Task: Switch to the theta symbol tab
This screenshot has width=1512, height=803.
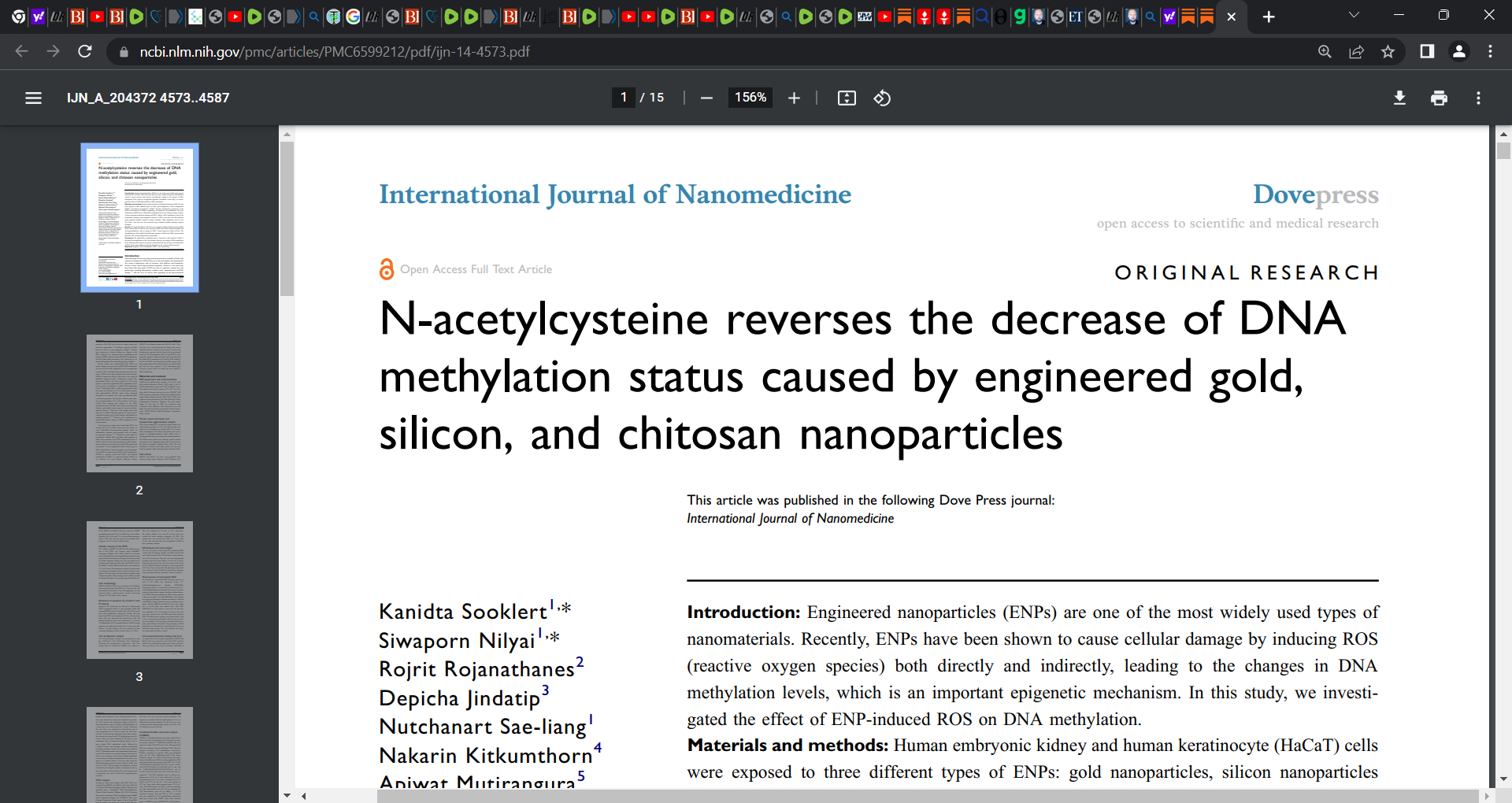Action: [1000, 17]
